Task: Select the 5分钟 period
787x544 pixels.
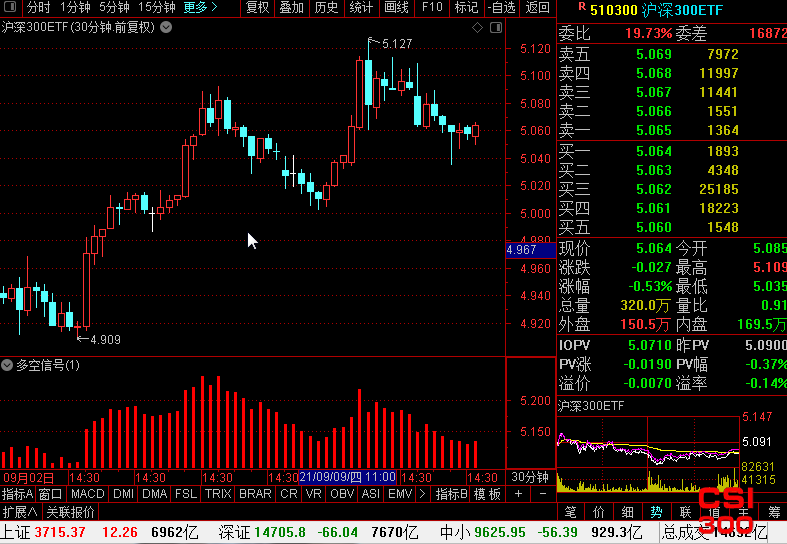Action: [114, 7]
